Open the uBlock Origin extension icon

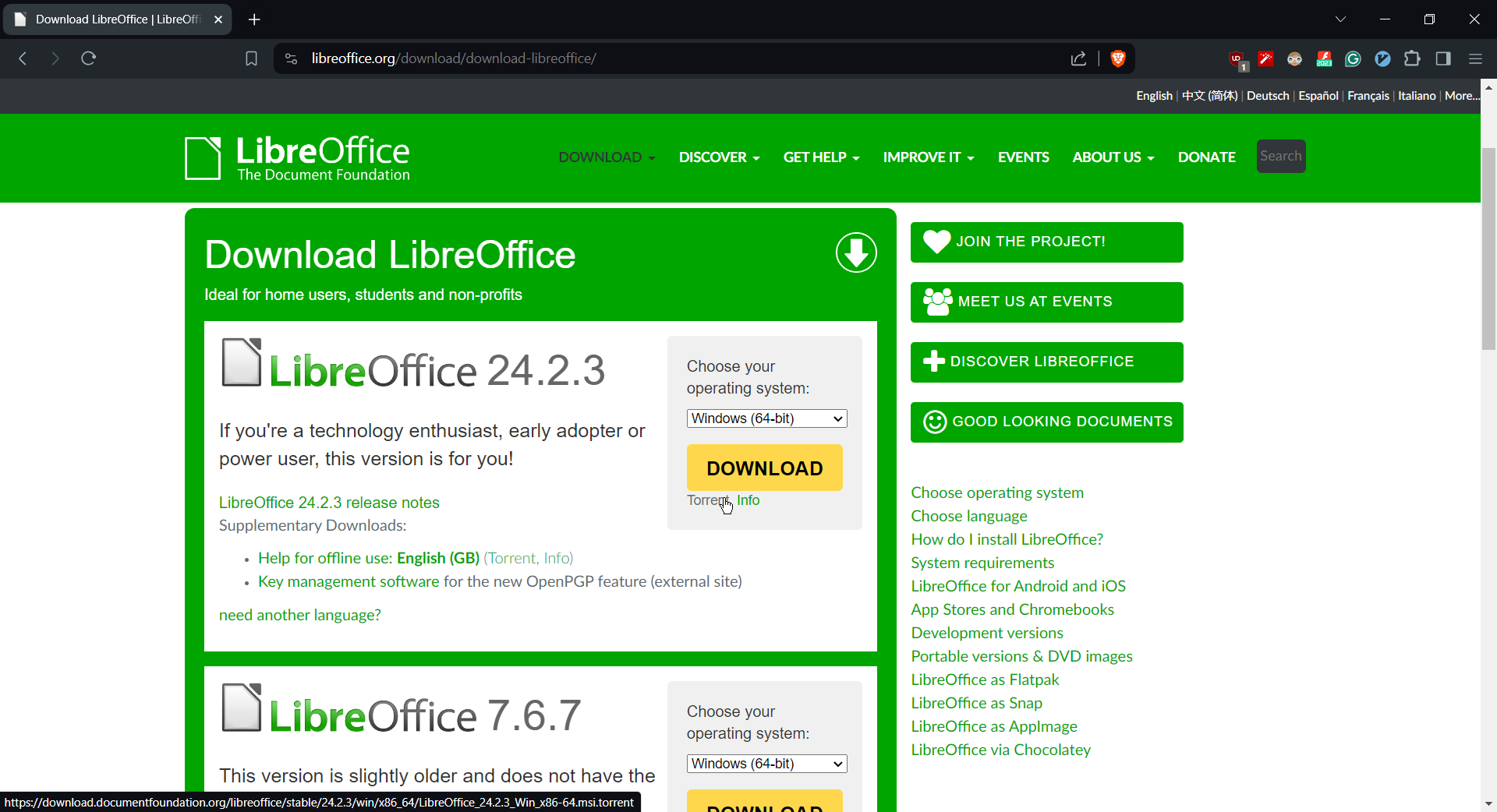pos(1237,60)
